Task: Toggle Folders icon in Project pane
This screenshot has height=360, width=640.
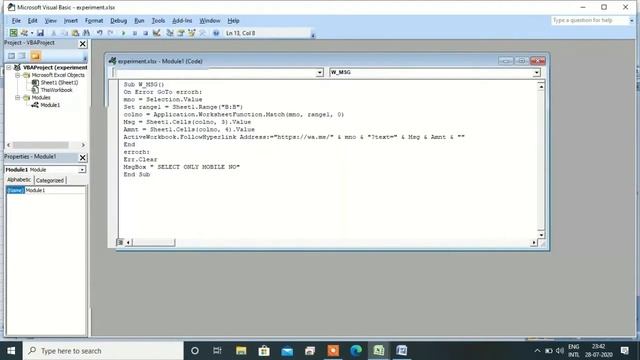Action: 36,56
